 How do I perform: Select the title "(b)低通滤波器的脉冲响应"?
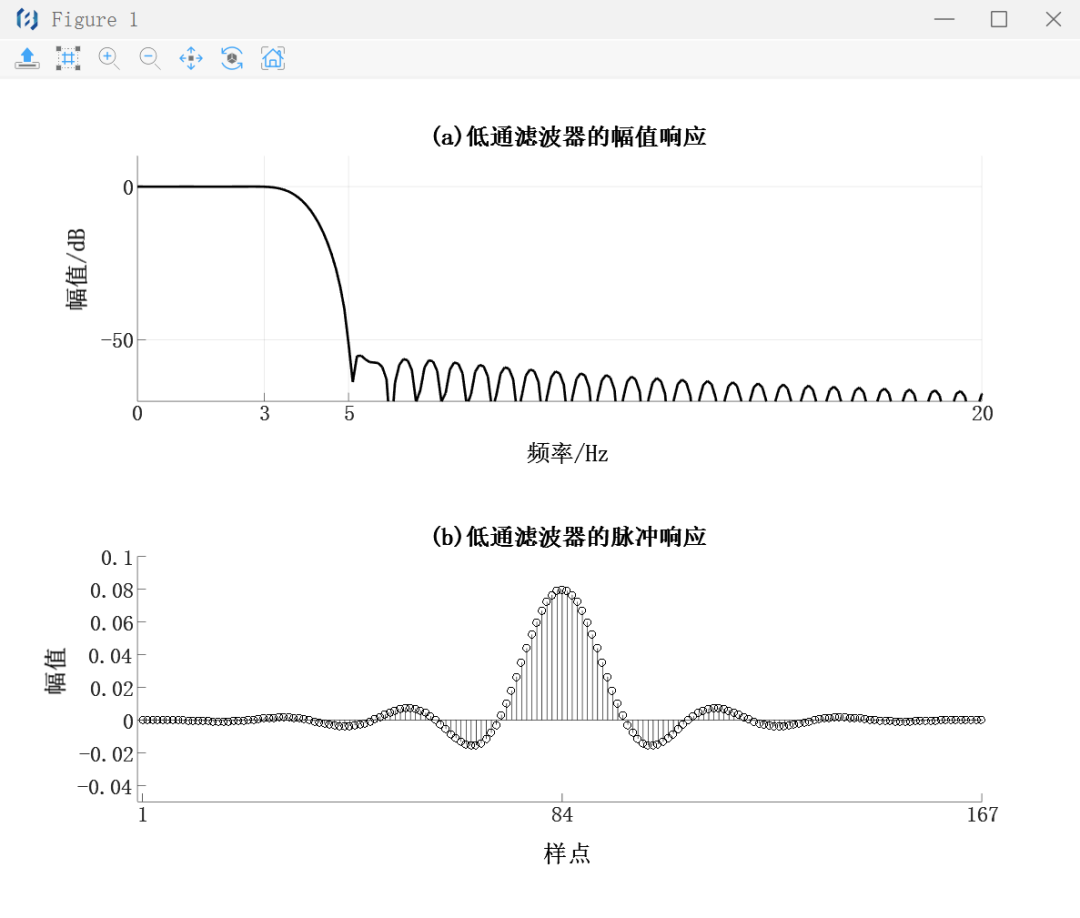click(x=568, y=537)
